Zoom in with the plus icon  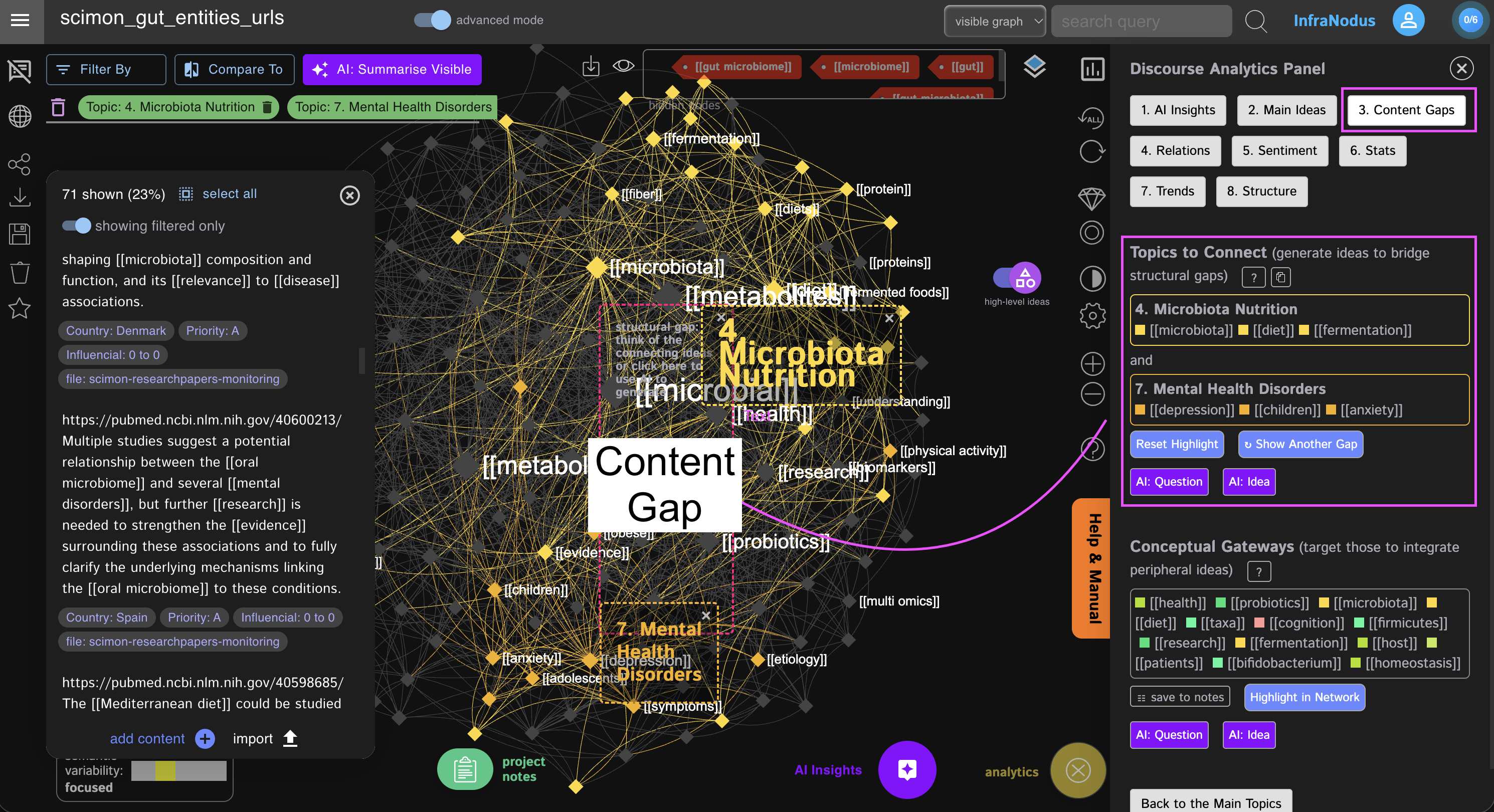coord(1092,364)
